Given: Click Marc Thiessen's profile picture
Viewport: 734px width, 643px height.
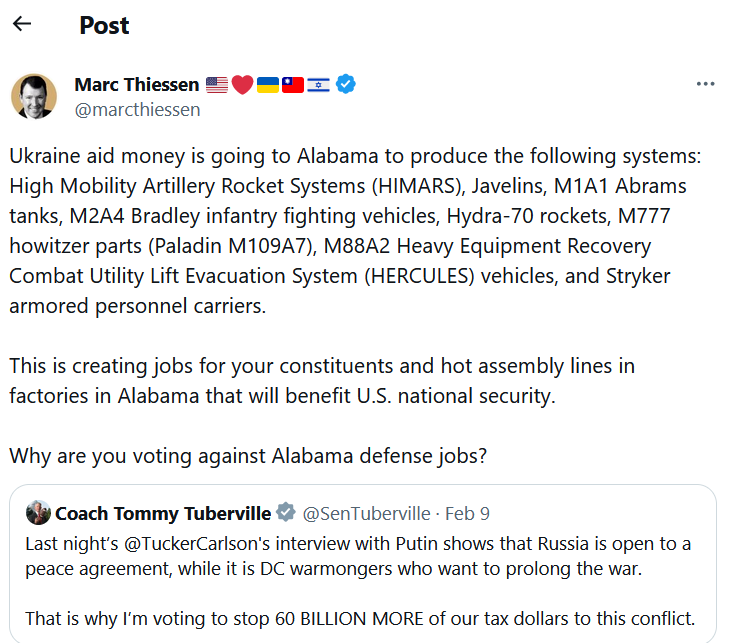Looking at the screenshot, I should 34,96.
